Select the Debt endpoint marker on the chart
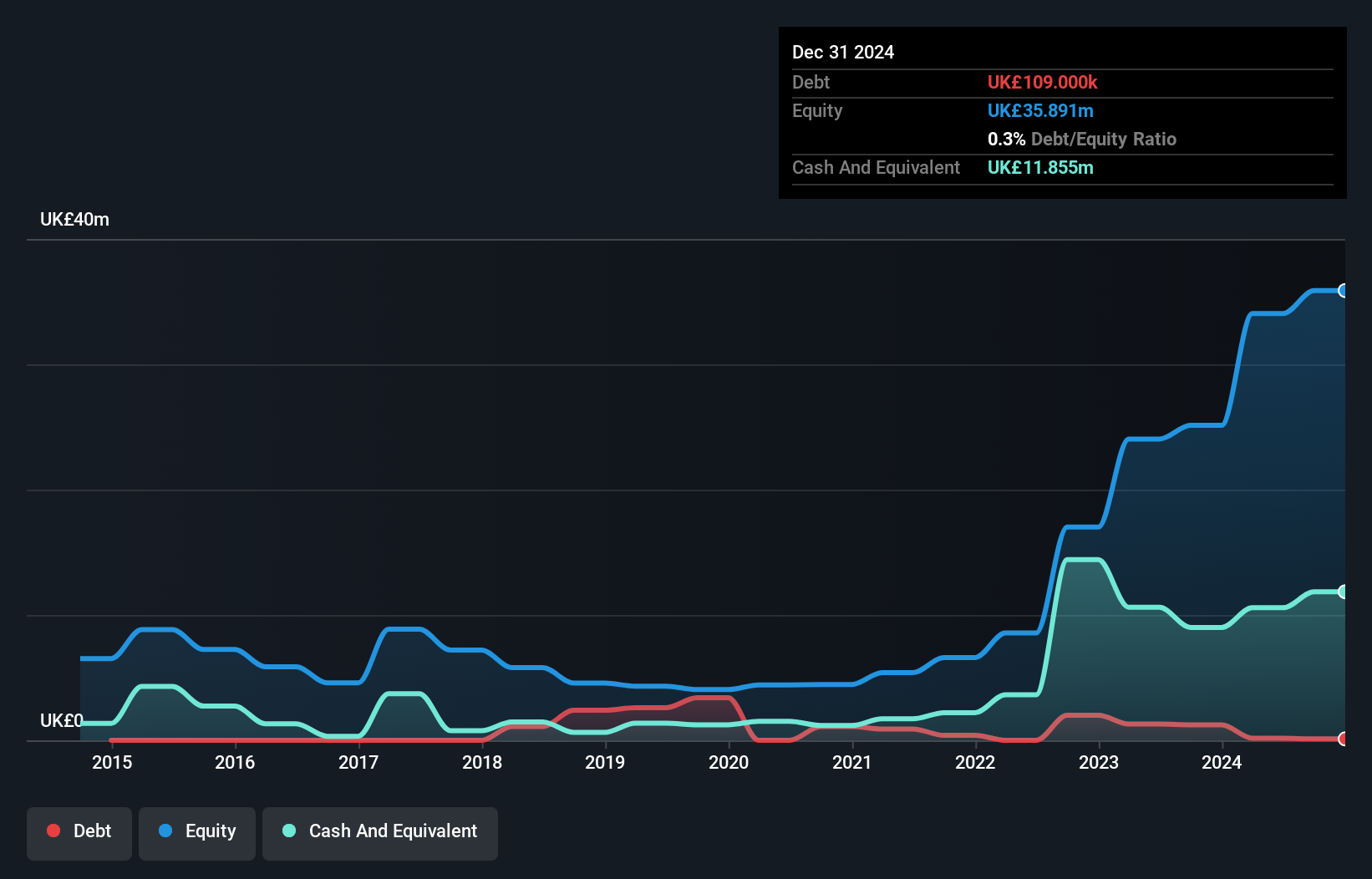This screenshot has width=1372, height=879. pyautogui.click(x=1343, y=739)
